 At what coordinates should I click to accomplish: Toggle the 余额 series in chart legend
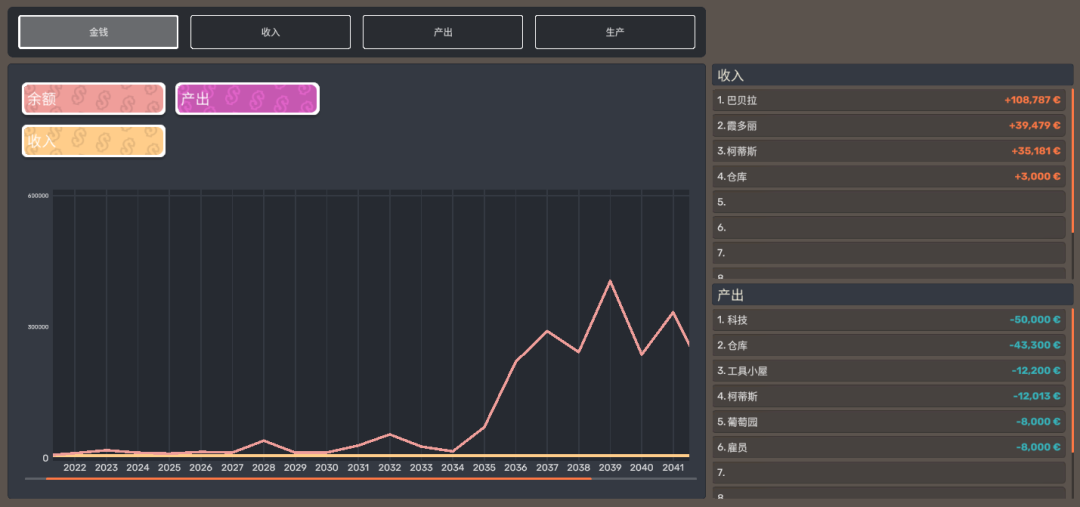click(x=94, y=99)
